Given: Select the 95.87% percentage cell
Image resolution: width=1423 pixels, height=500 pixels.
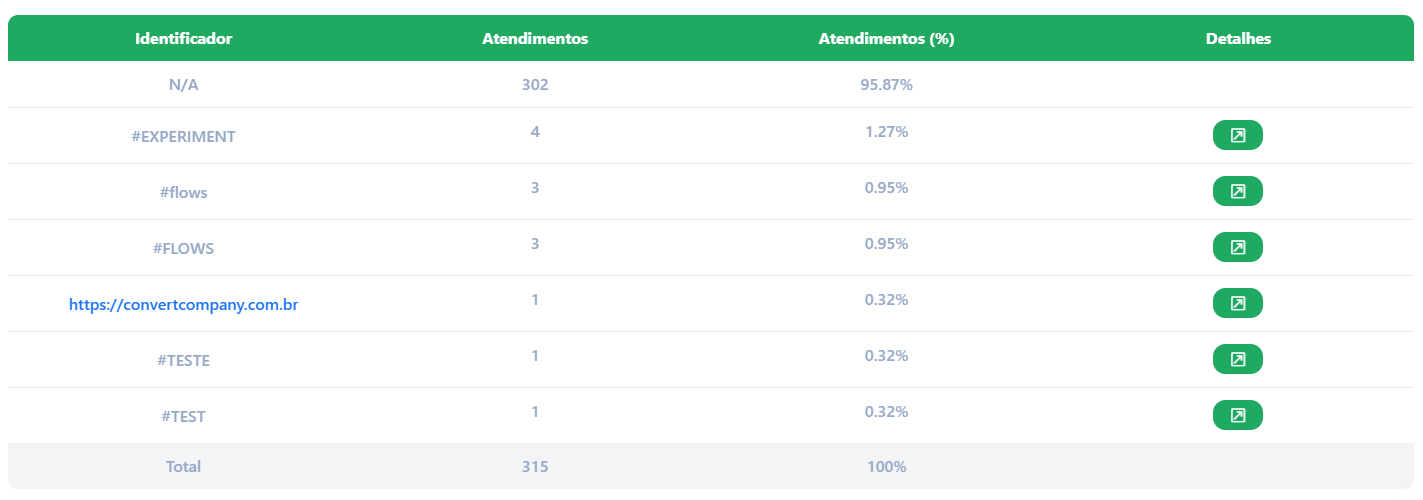Looking at the screenshot, I should point(887,85).
